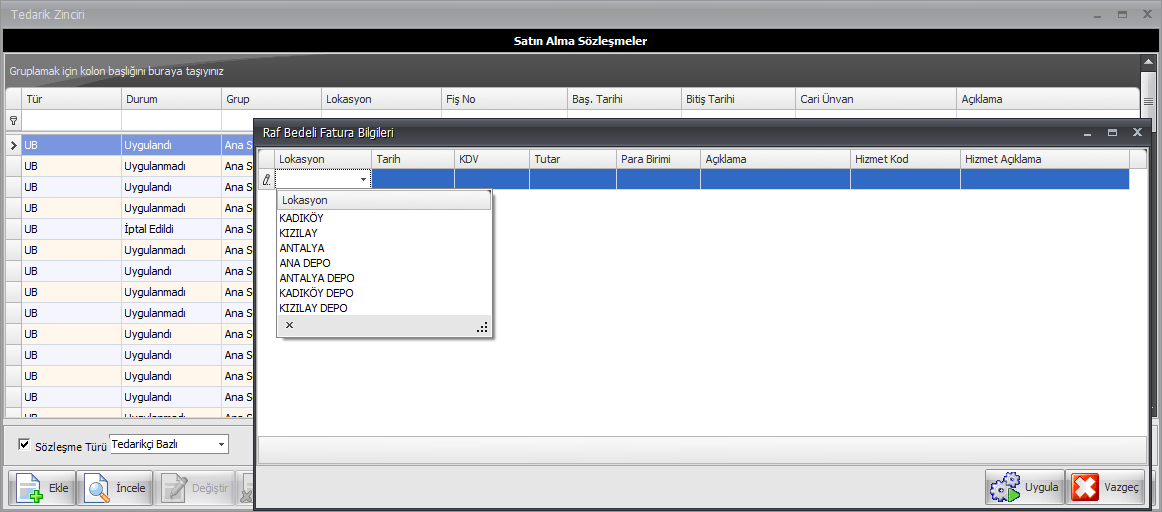1162x512 pixels.
Task: Choose ANA DEPO in the dropdown list
Action: pos(305,263)
